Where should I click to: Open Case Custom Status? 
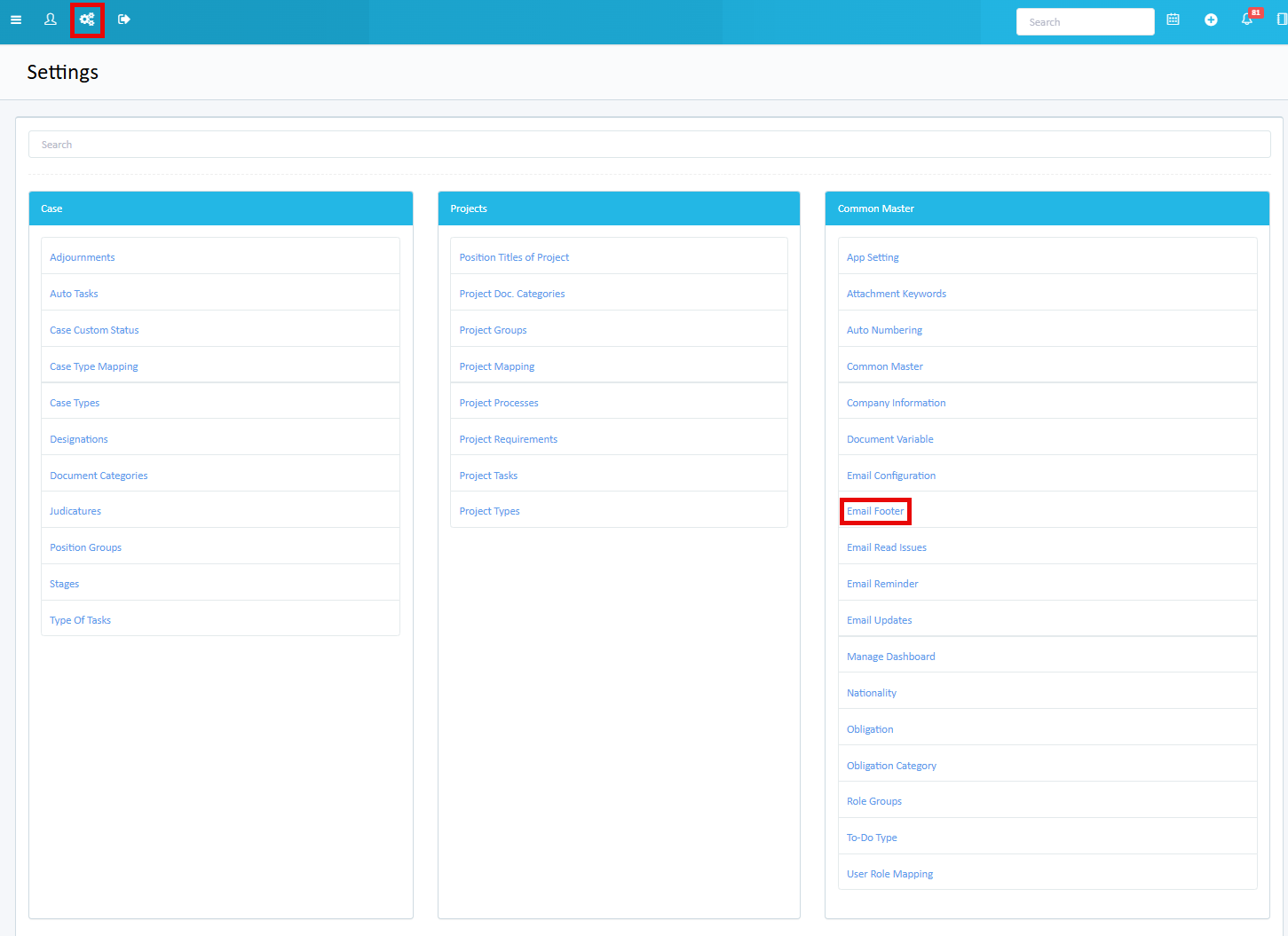pyautogui.click(x=94, y=330)
